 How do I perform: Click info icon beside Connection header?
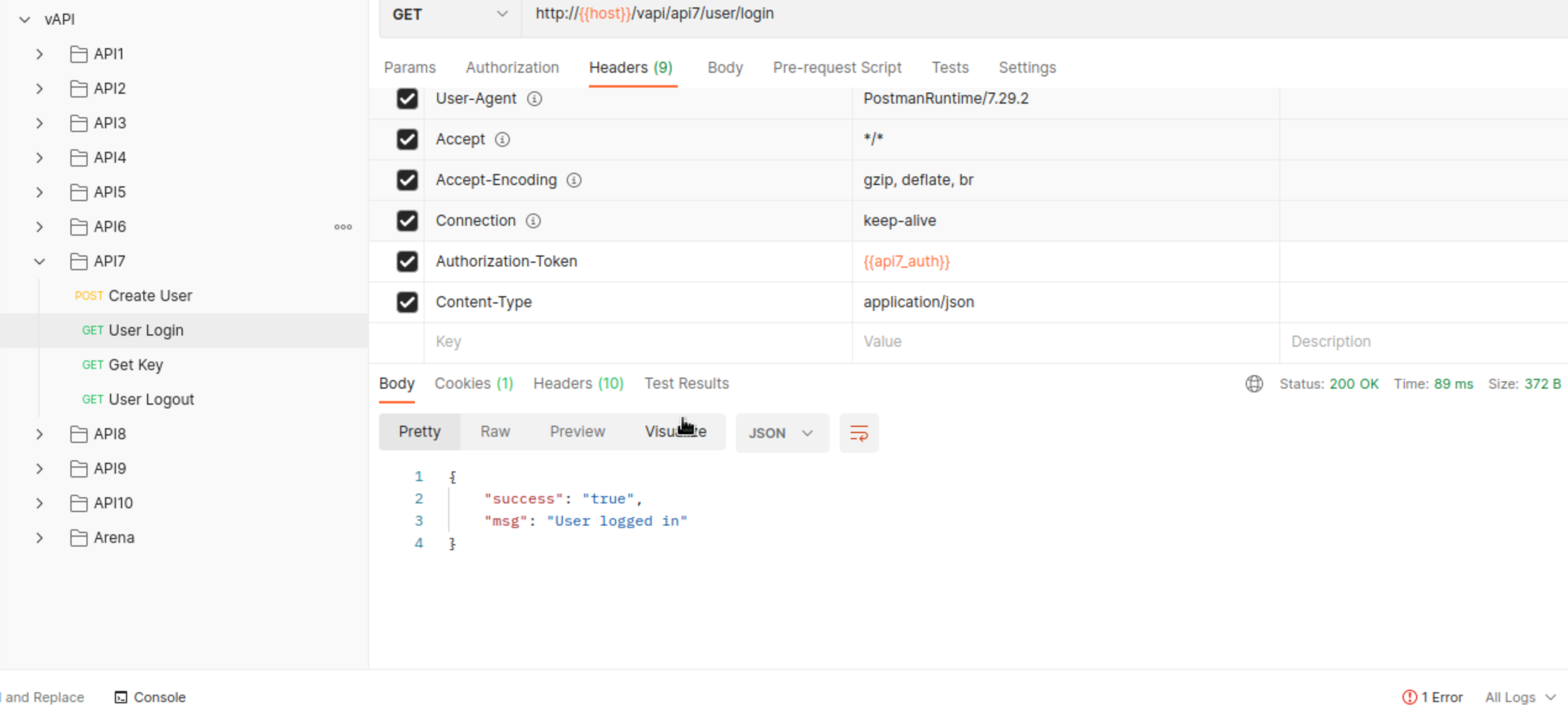(x=533, y=221)
